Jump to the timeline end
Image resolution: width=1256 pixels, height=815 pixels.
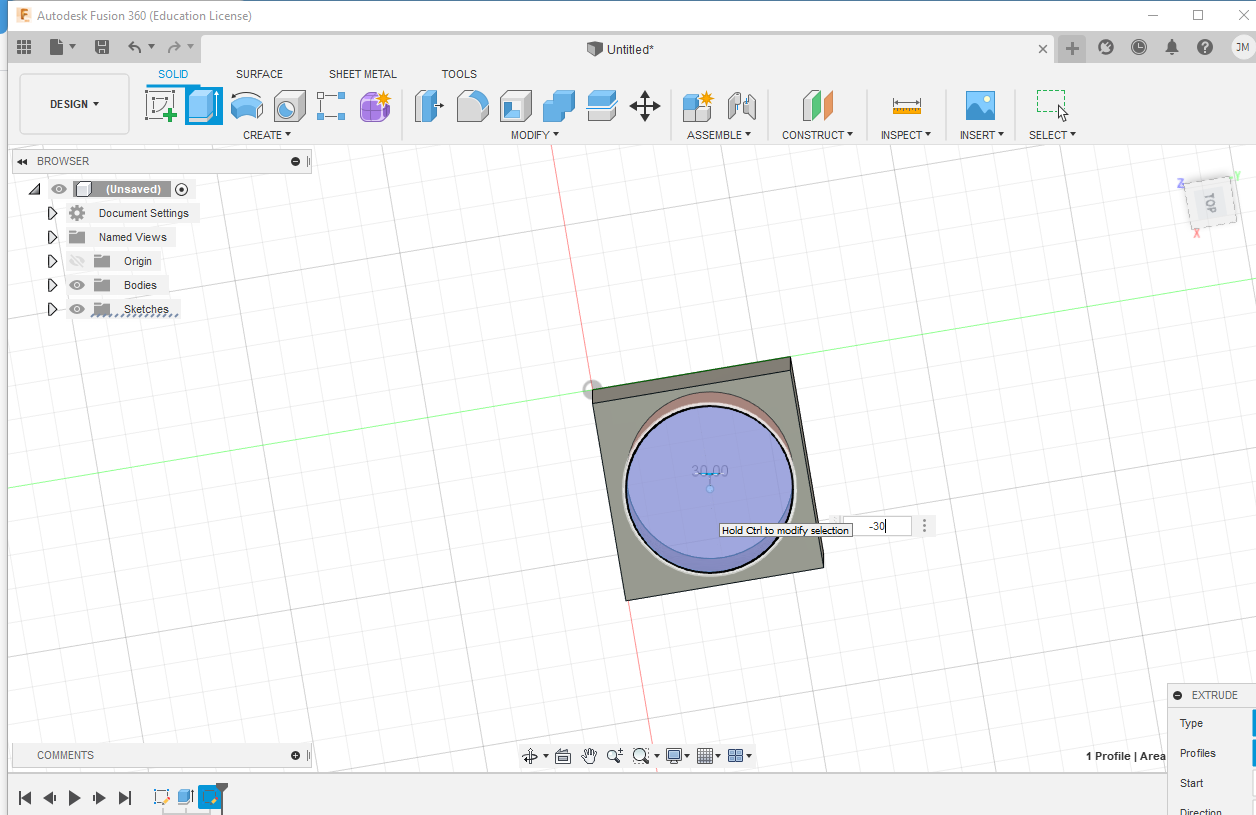point(125,798)
